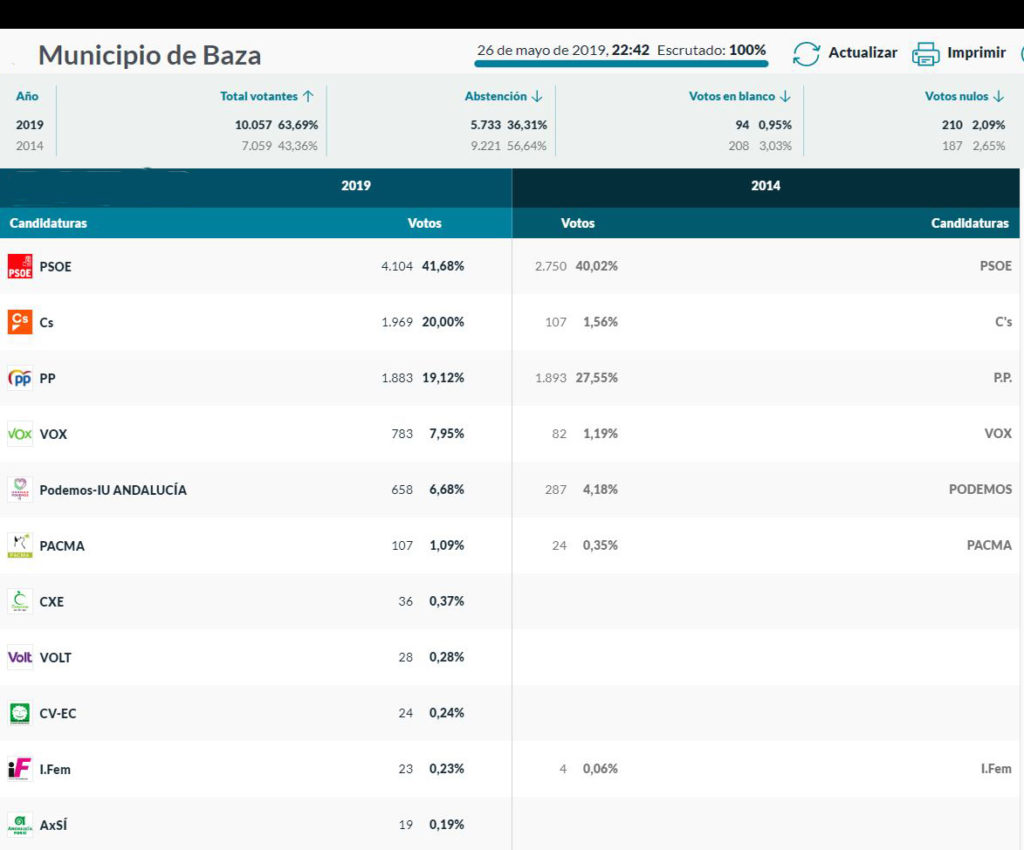Image resolution: width=1024 pixels, height=850 pixels.
Task: Click the I.Fem party logo
Action: click(x=20, y=769)
